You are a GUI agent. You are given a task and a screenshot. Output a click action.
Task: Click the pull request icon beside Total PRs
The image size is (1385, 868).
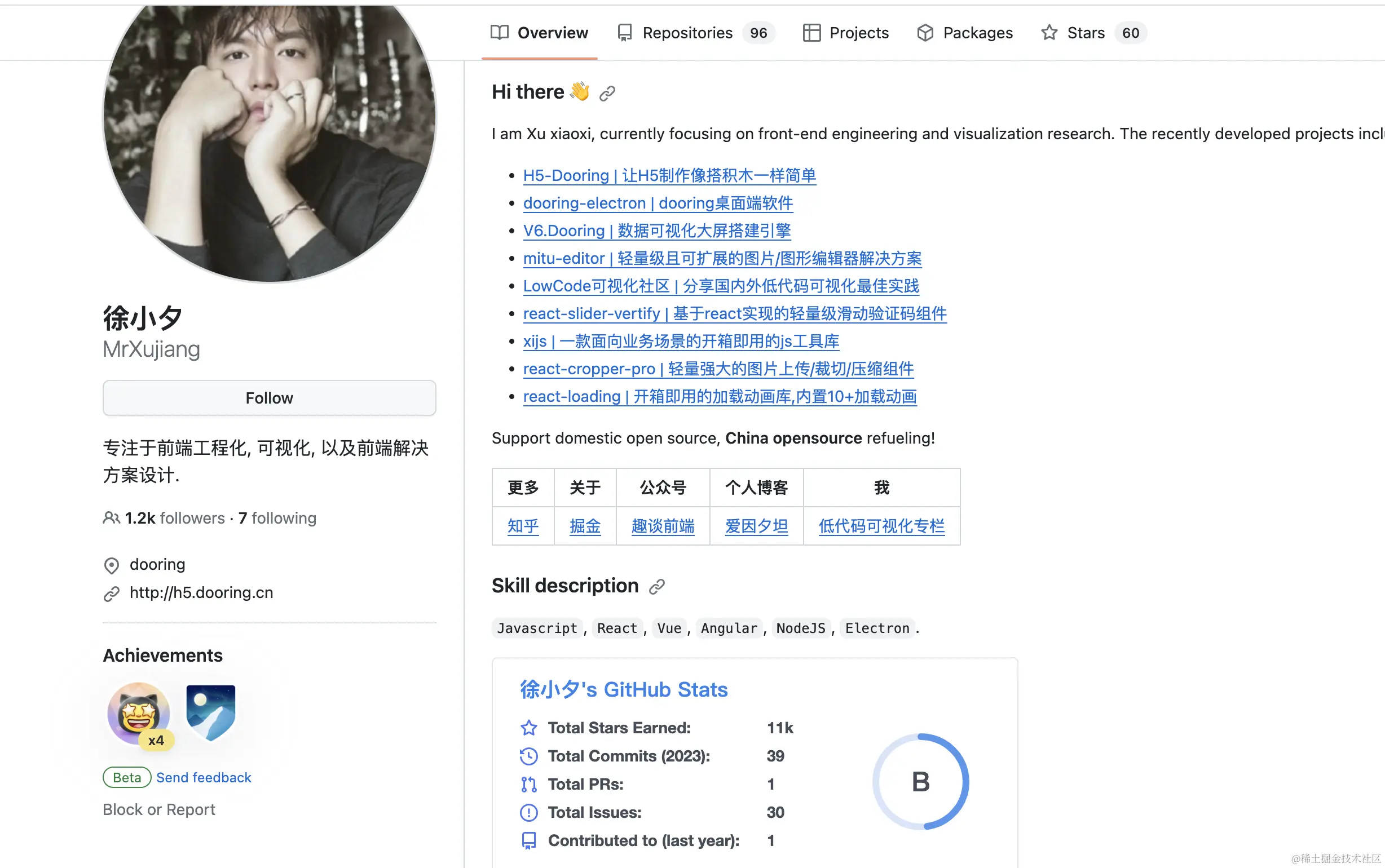[529, 784]
